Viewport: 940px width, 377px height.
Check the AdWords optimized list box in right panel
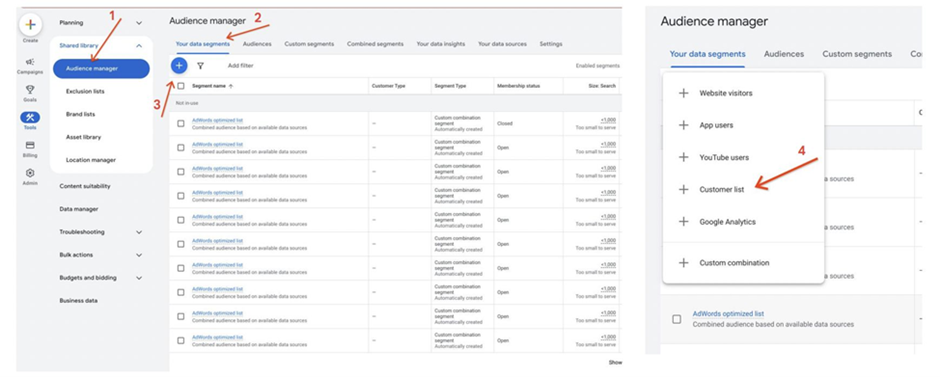(676, 319)
